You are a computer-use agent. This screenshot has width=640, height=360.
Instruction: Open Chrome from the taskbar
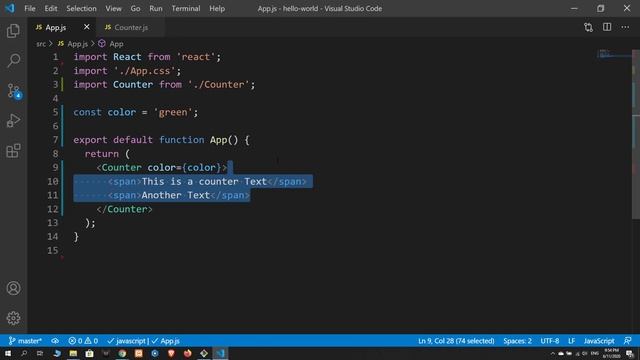tap(122, 353)
